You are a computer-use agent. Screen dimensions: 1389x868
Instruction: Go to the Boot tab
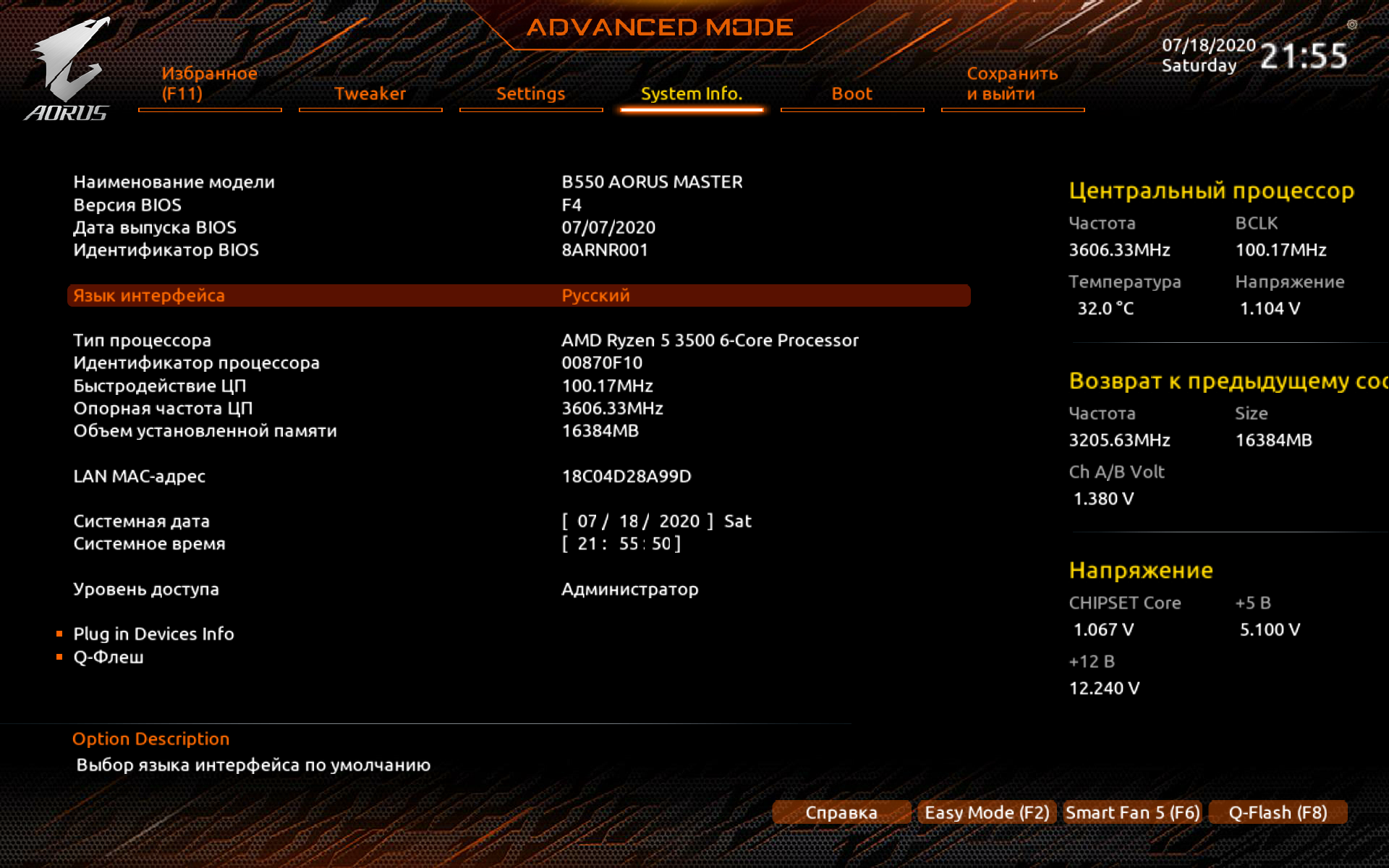(851, 94)
